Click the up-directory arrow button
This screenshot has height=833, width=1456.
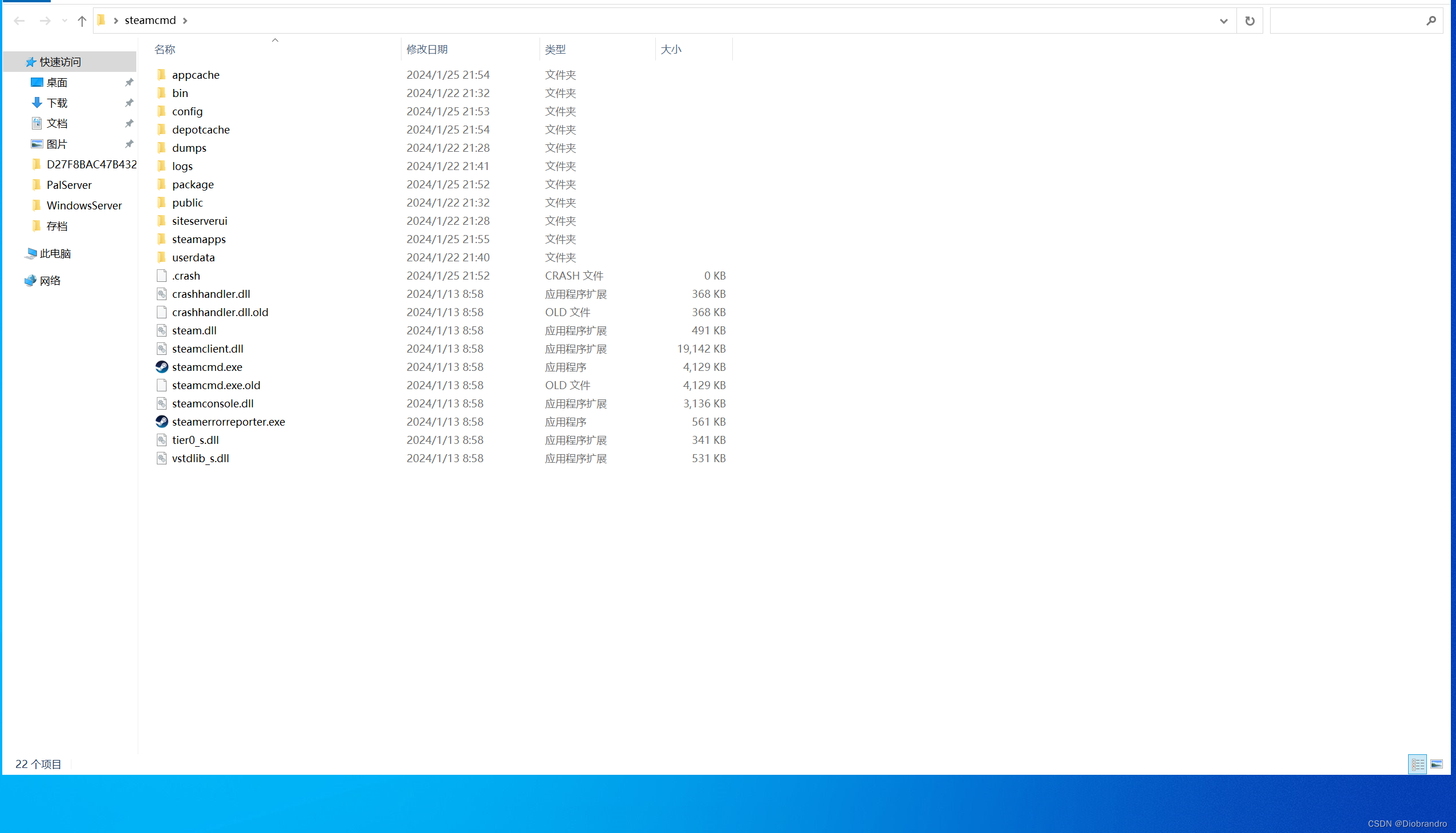click(82, 21)
